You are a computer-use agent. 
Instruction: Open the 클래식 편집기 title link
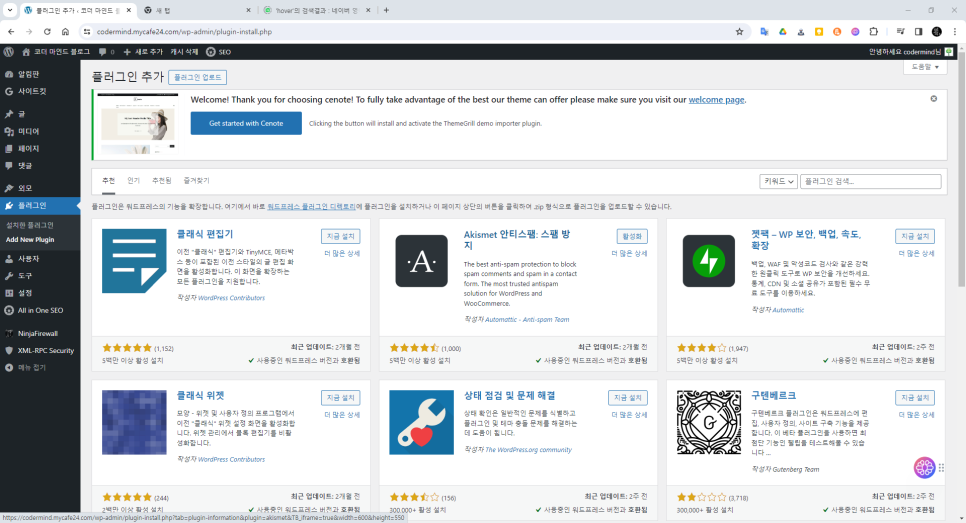pos(205,234)
